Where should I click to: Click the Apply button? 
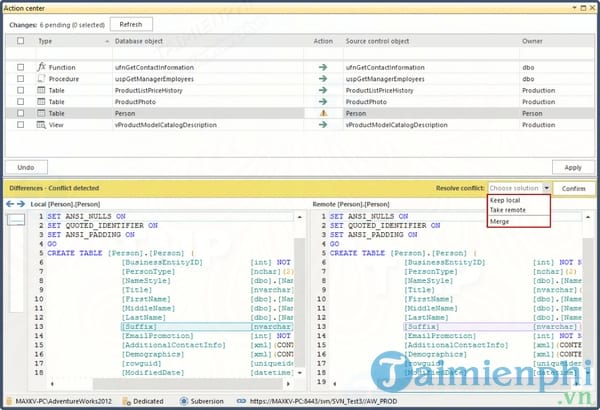click(573, 167)
